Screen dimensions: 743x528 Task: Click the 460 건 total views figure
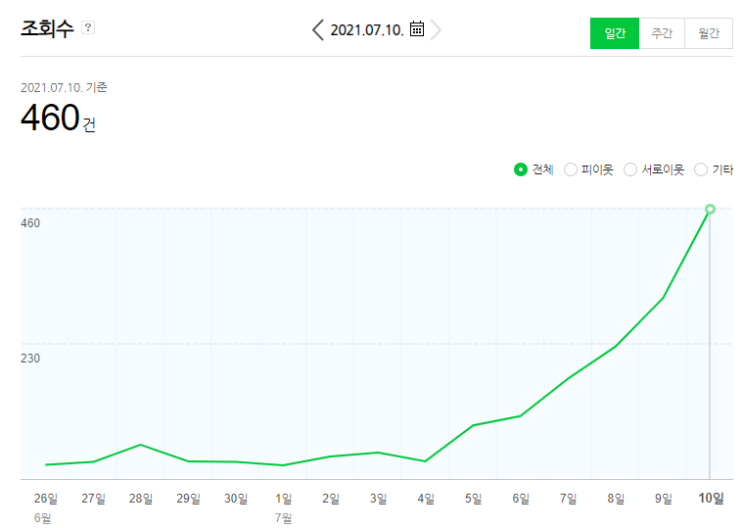[x=58, y=117]
